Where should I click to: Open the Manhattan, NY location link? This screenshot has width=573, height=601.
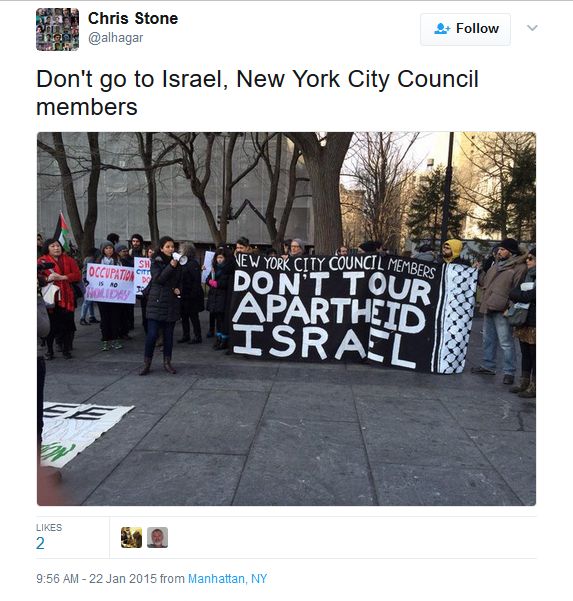tap(227, 578)
